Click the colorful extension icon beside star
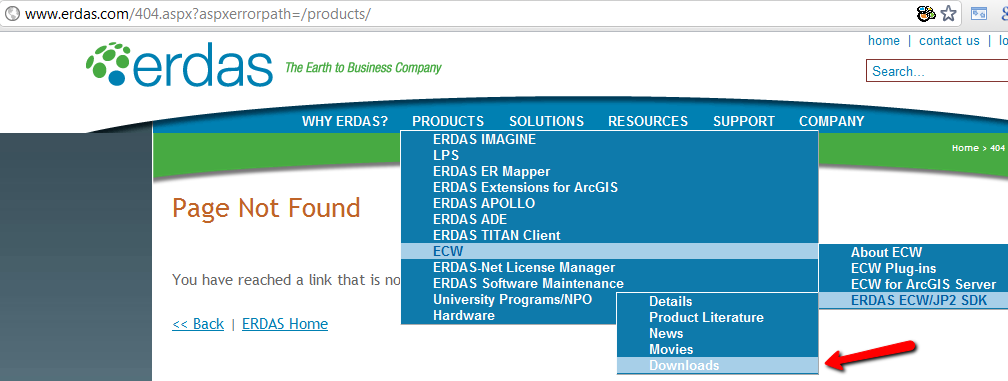The height and width of the screenshot is (381, 1008). (926, 13)
